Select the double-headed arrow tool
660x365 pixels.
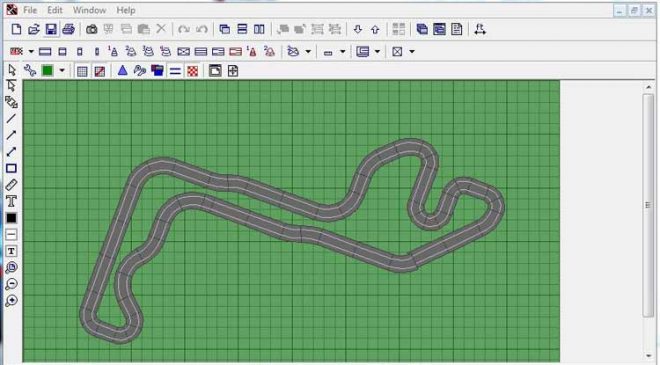[11, 152]
